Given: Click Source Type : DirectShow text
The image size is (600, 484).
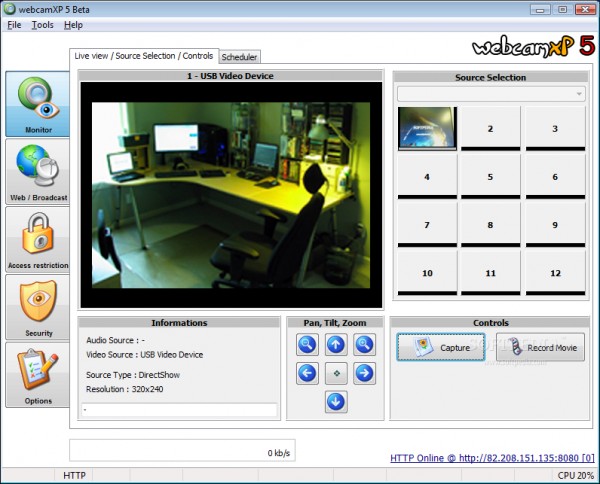Looking at the screenshot, I should (133, 375).
